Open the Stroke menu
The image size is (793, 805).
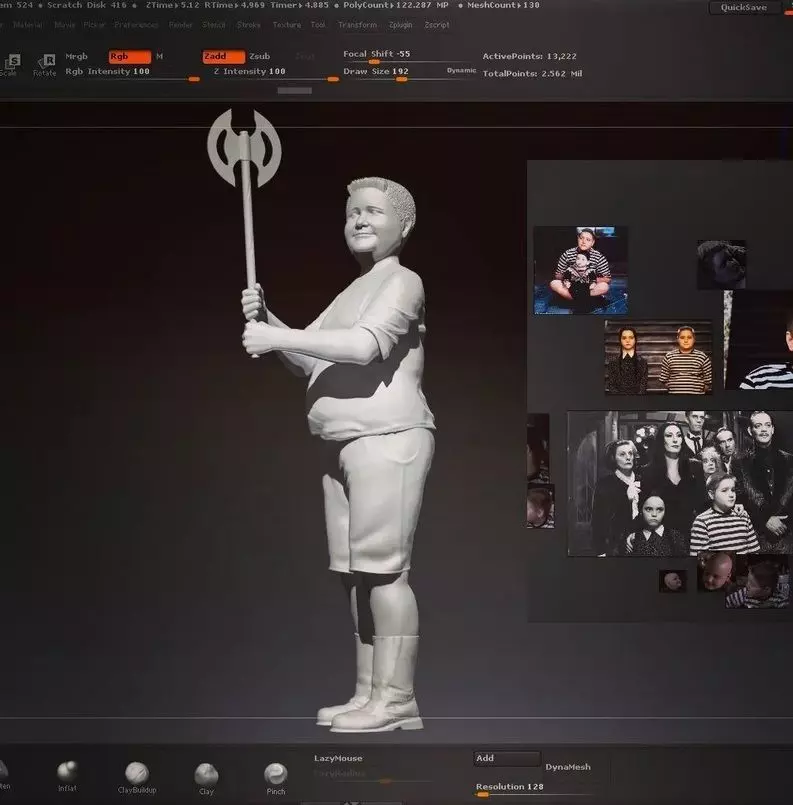(x=249, y=25)
